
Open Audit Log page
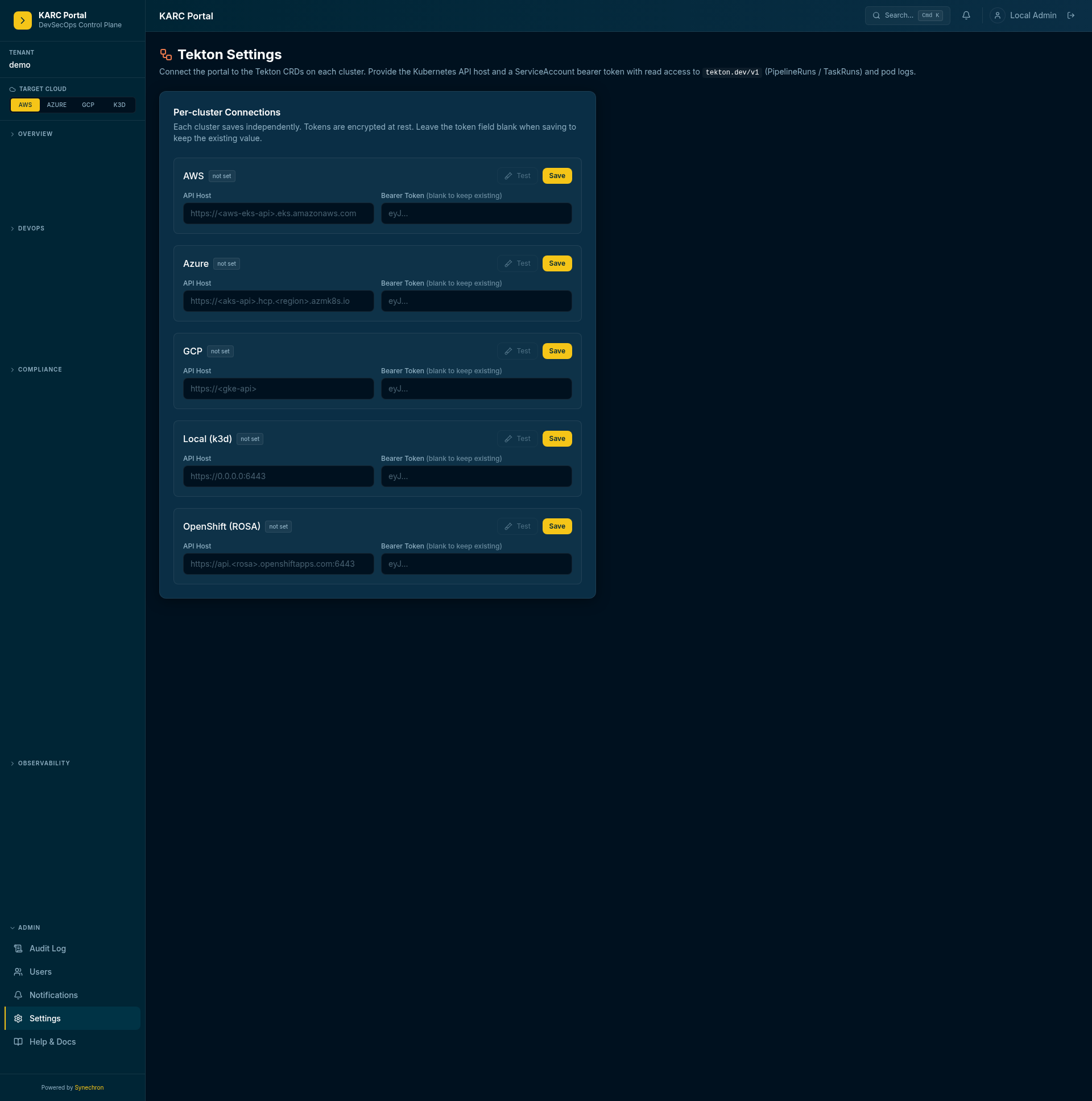(72, 949)
